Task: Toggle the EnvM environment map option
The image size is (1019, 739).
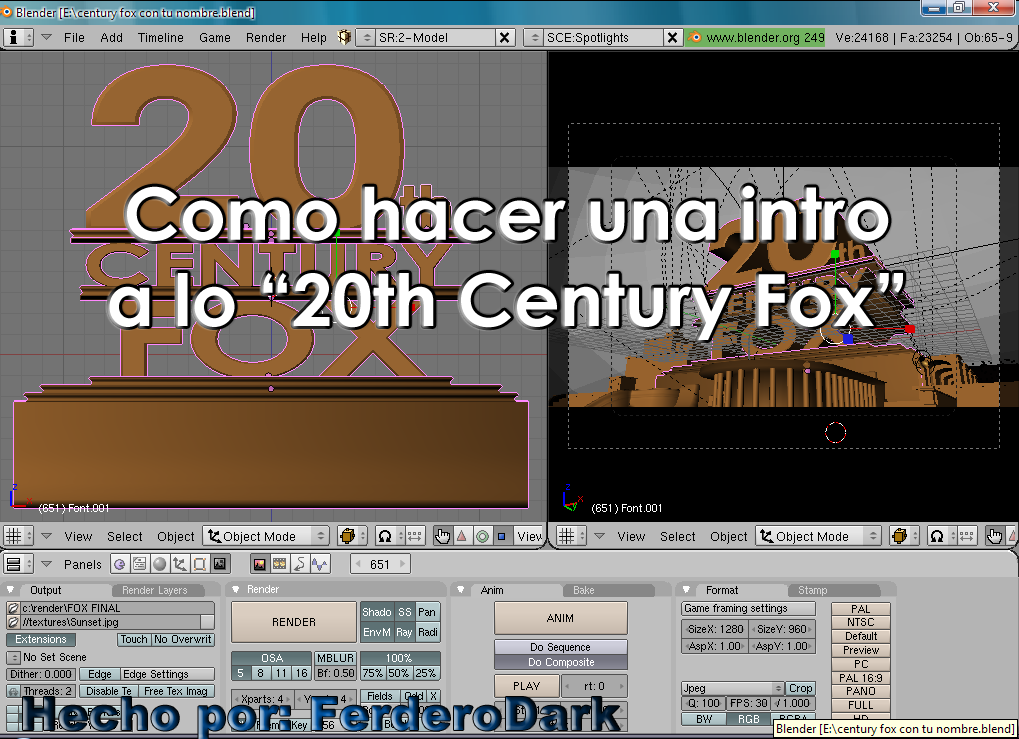Action: pos(377,632)
